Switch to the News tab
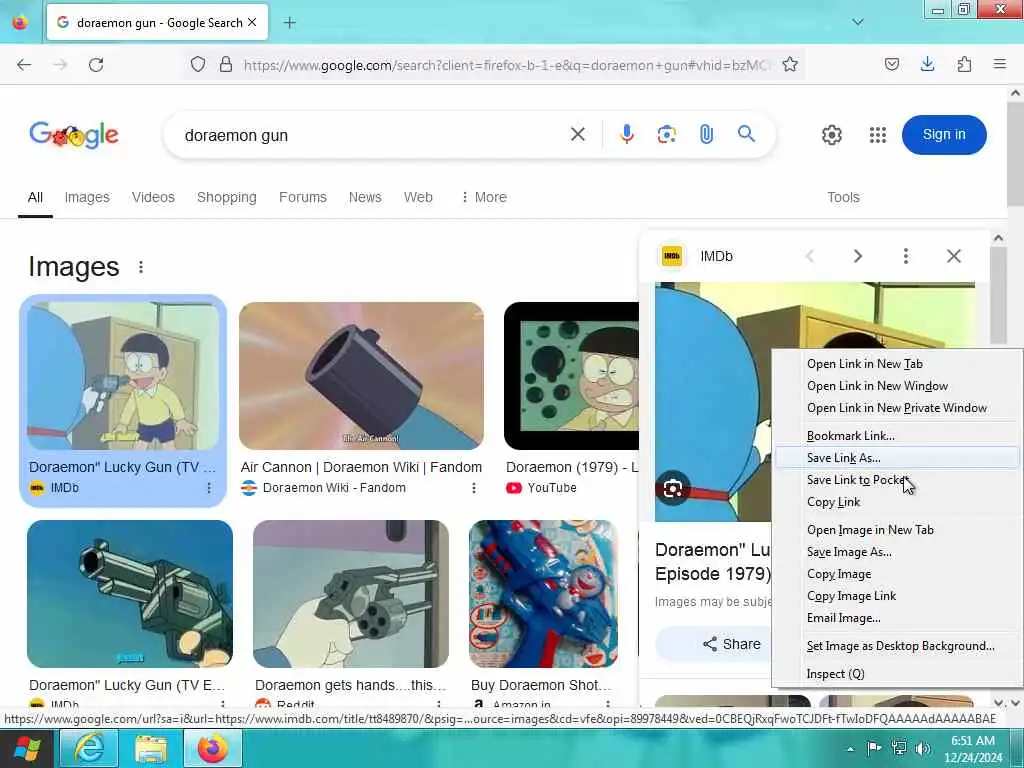The width and height of the screenshot is (1024, 768). pyautogui.click(x=365, y=197)
